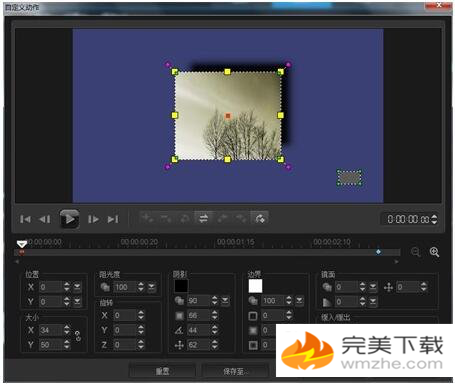
Task: Click the shadow blur icon
Action: (x=179, y=315)
